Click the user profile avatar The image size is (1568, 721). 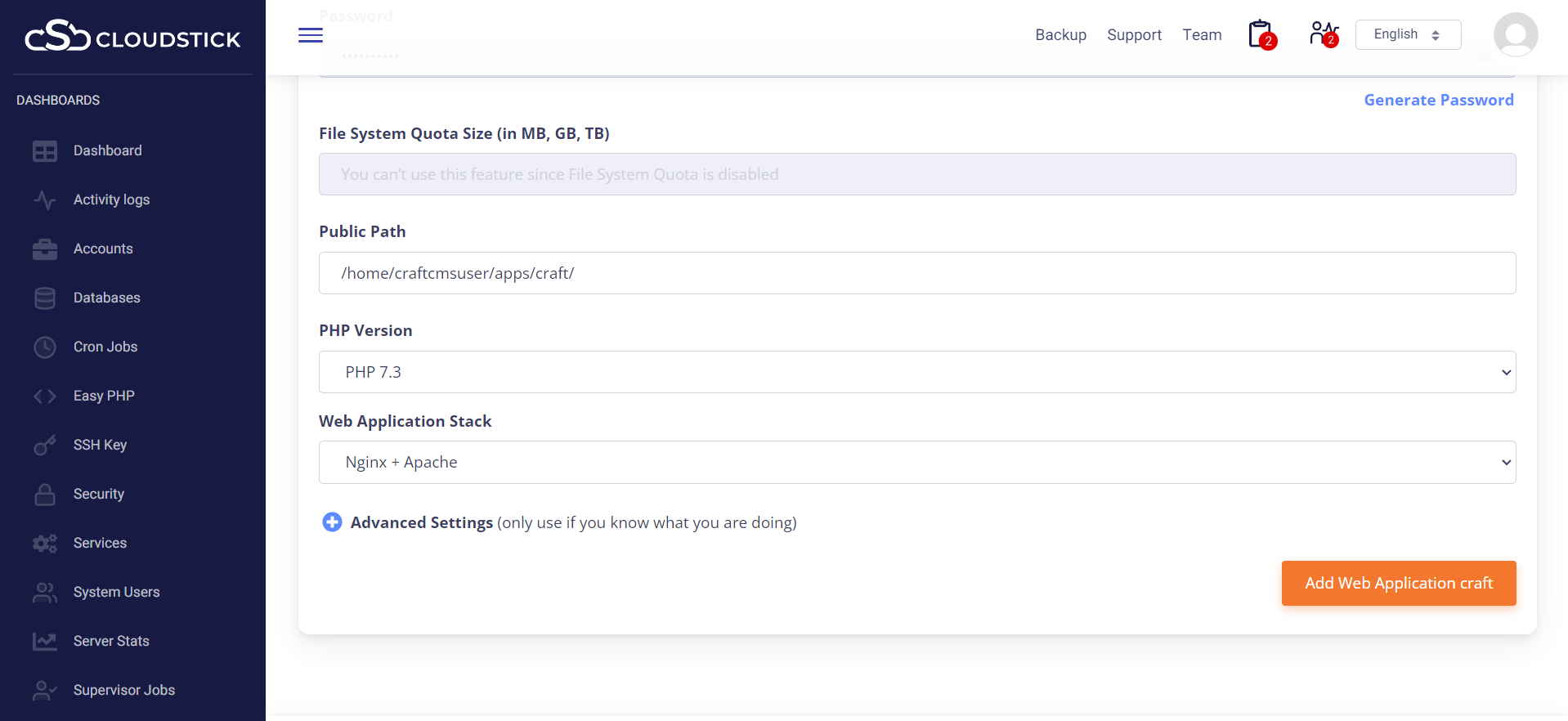coord(1515,35)
